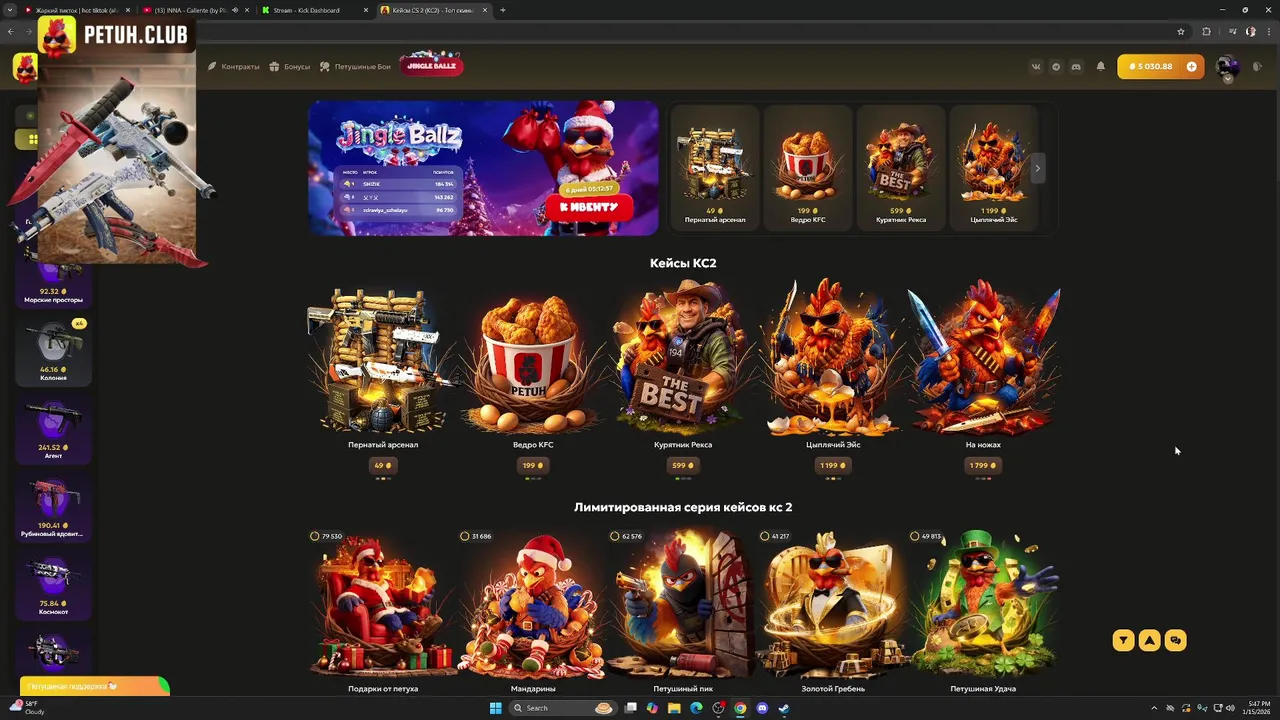Open the Jingle Ballz event button
The width and height of the screenshot is (1280, 720).
point(431,65)
